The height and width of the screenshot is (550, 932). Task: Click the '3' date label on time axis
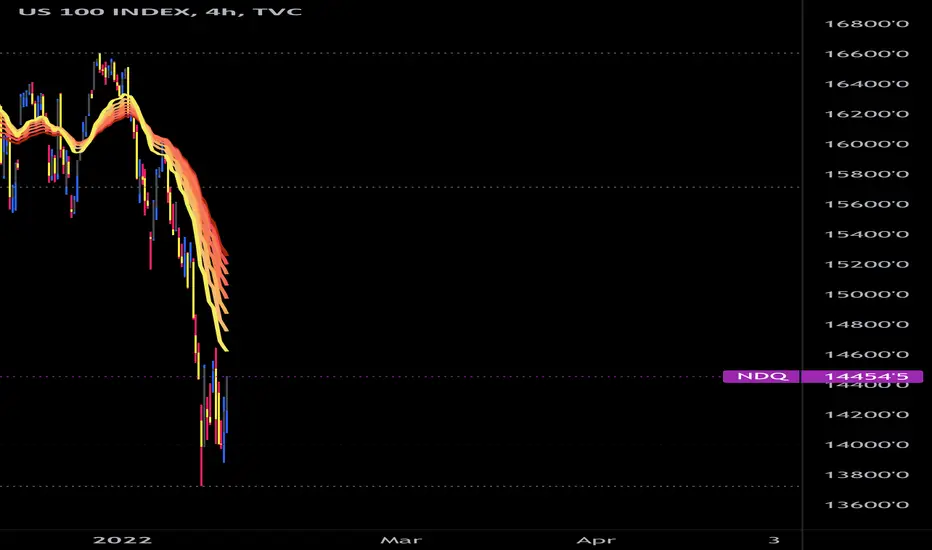[773, 540]
